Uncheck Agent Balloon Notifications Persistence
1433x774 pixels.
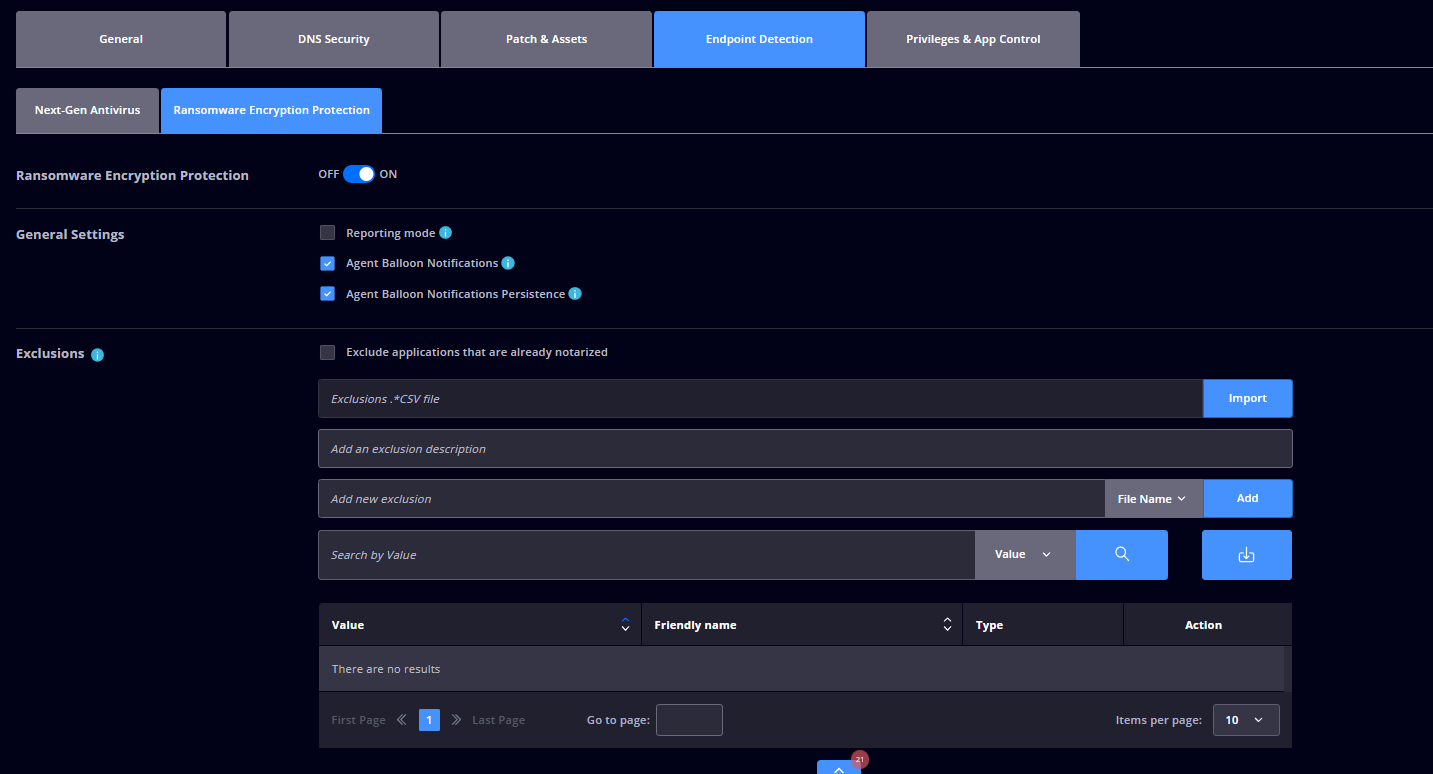point(327,294)
